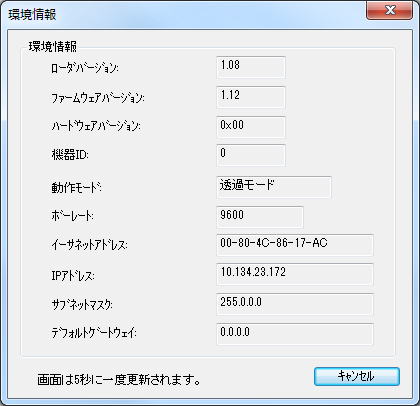Click the IPアドレス label text

pyautogui.click(x=73, y=276)
